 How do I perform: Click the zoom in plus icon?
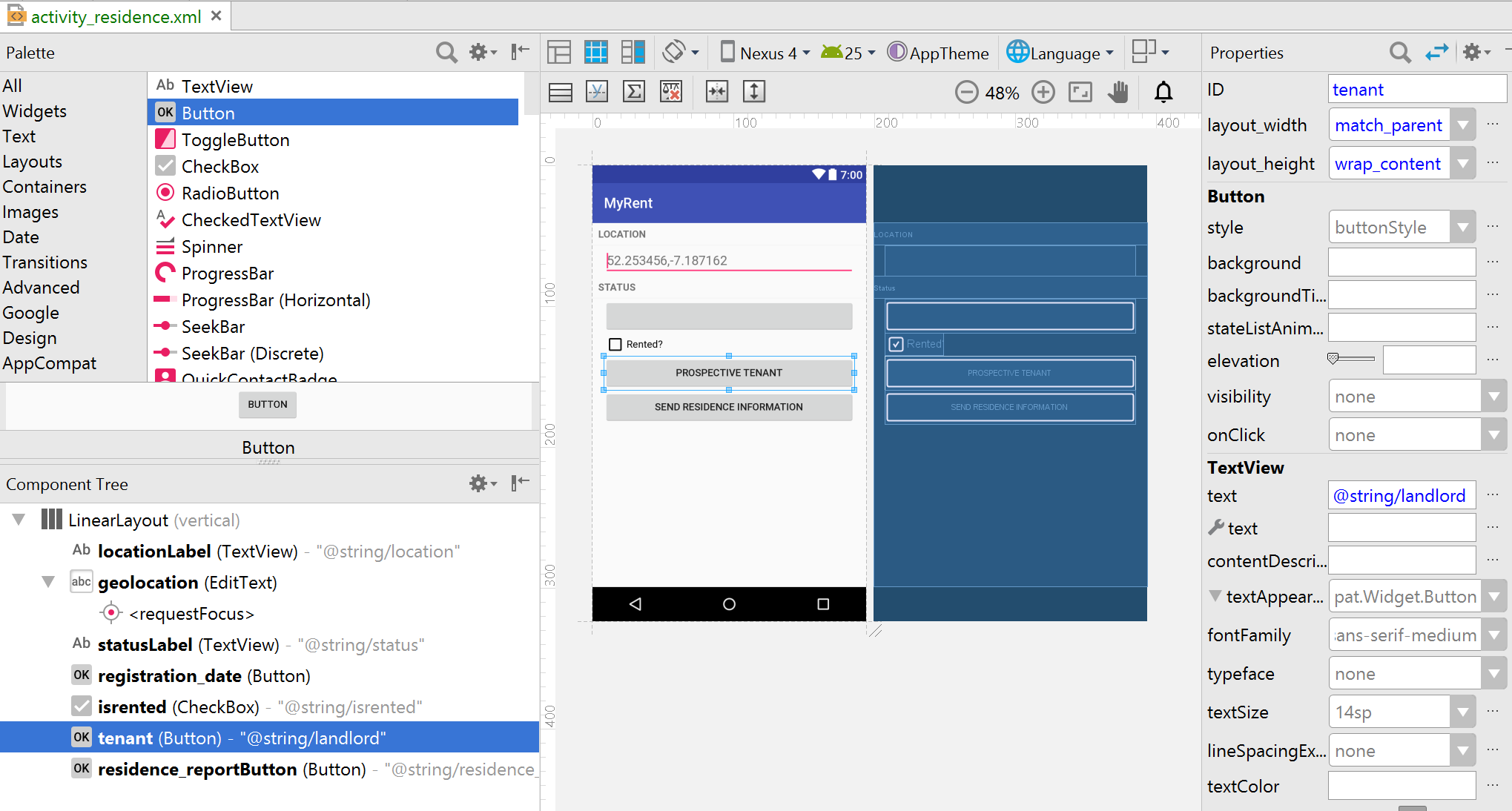(x=1043, y=93)
